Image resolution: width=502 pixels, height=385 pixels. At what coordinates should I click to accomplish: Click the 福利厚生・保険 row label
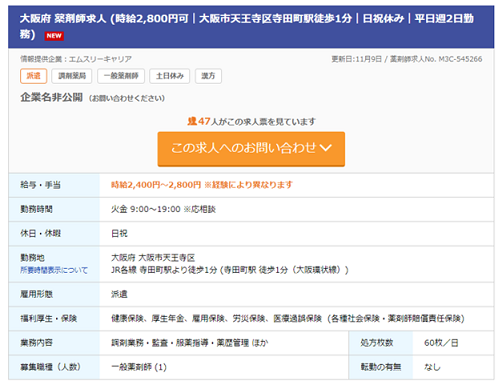[x=48, y=318]
